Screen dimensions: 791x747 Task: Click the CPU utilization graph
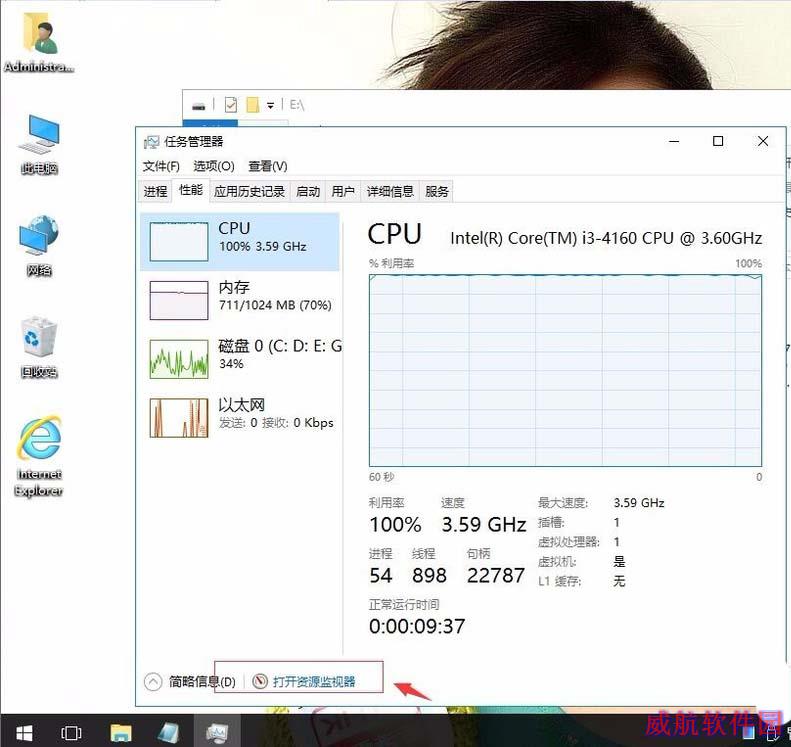pyautogui.click(x=565, y=370)
